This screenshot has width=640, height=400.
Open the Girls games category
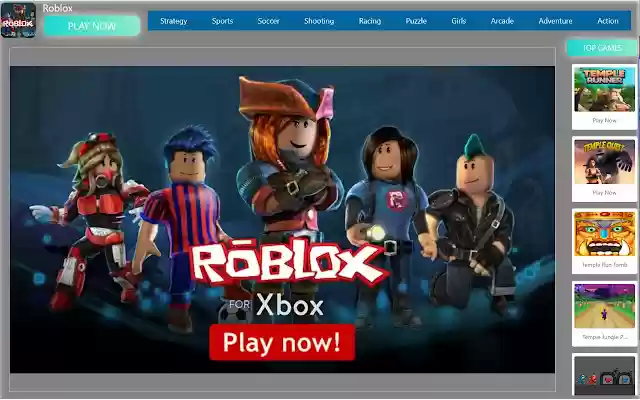[x=458, y=21]
